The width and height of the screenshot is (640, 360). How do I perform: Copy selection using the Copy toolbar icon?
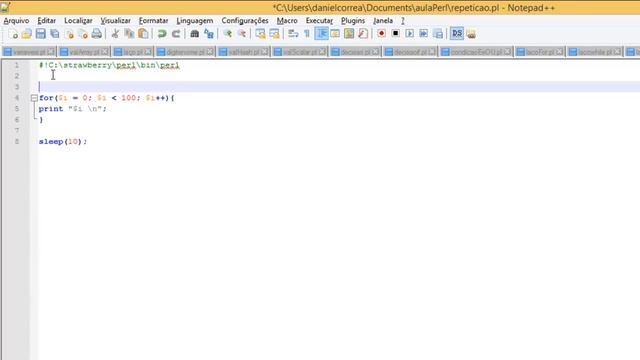tap(129, 34)
